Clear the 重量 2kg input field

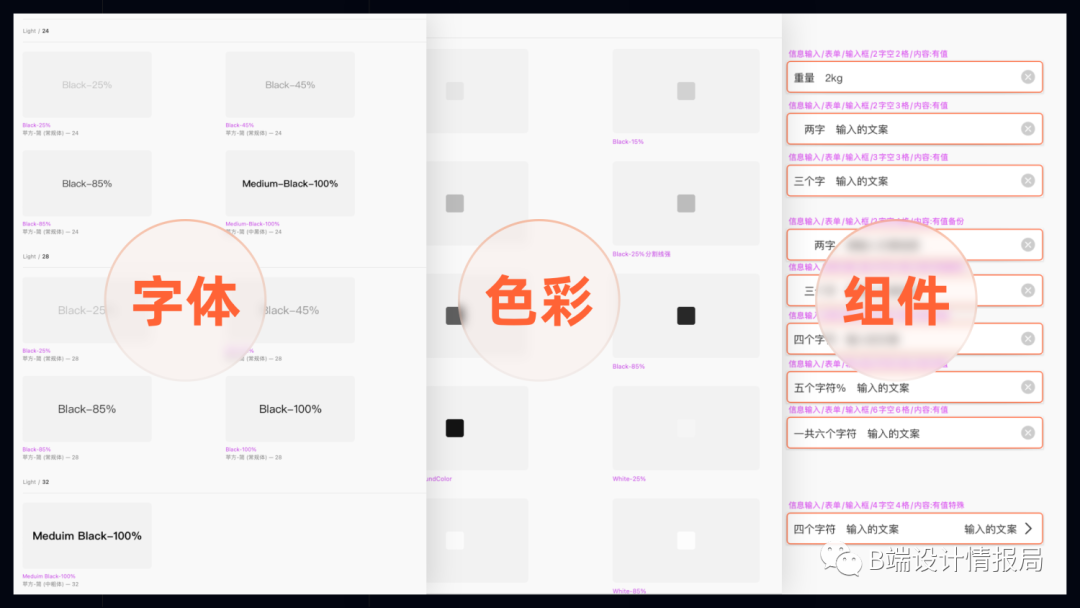point(1027,77)
